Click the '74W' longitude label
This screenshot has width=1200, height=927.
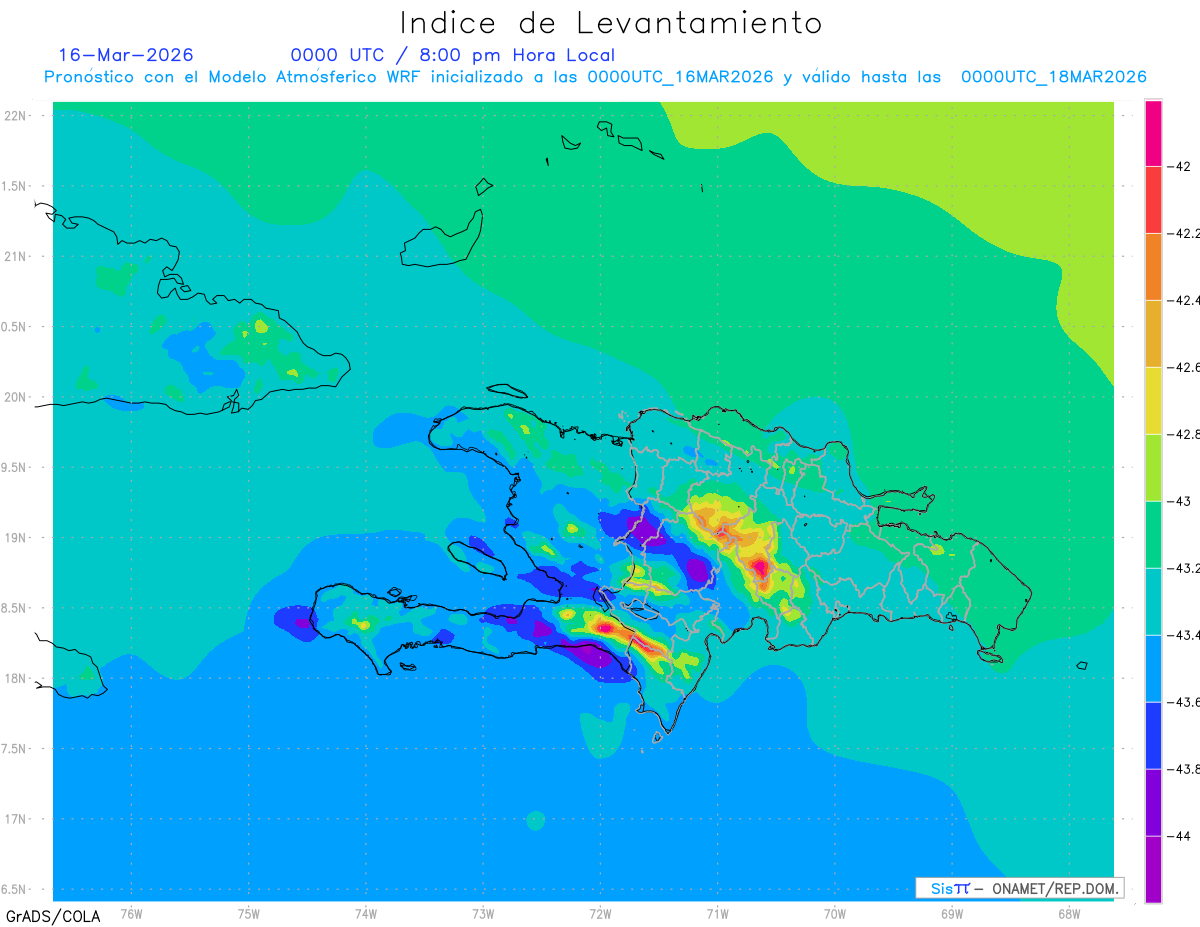click(365, 914)
